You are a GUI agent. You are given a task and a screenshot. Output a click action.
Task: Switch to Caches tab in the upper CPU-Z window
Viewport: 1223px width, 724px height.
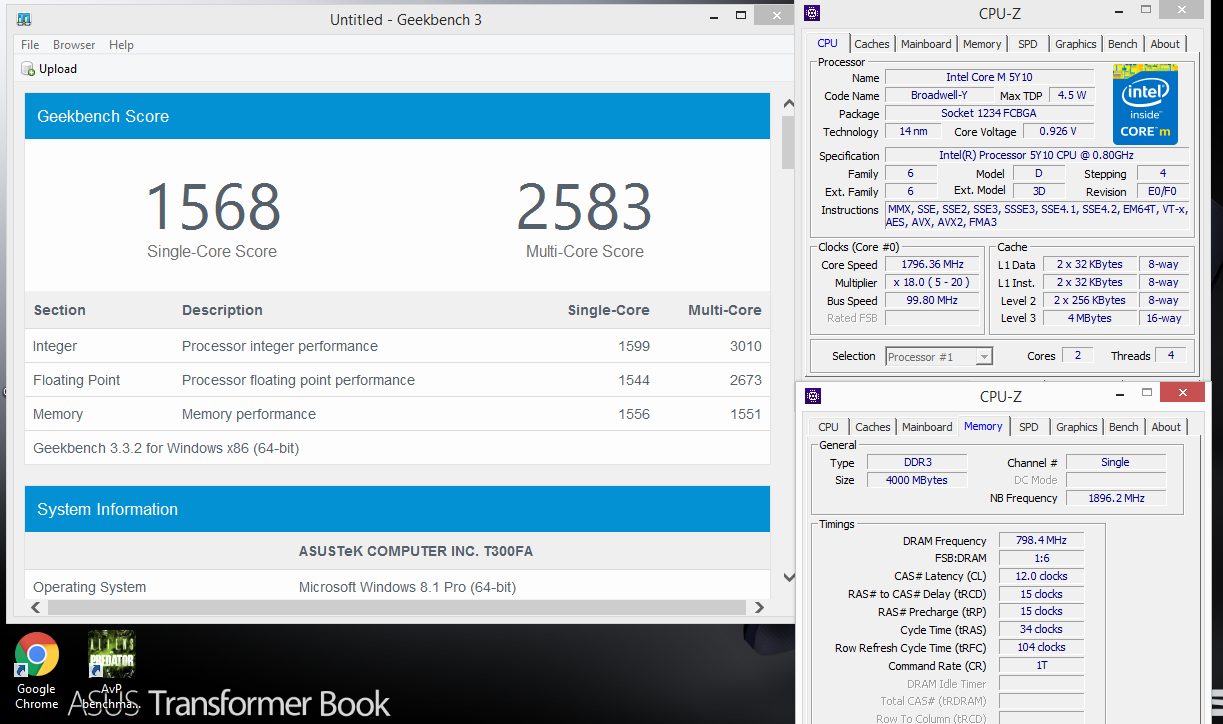pyautogui.click(x=871, y=44)
